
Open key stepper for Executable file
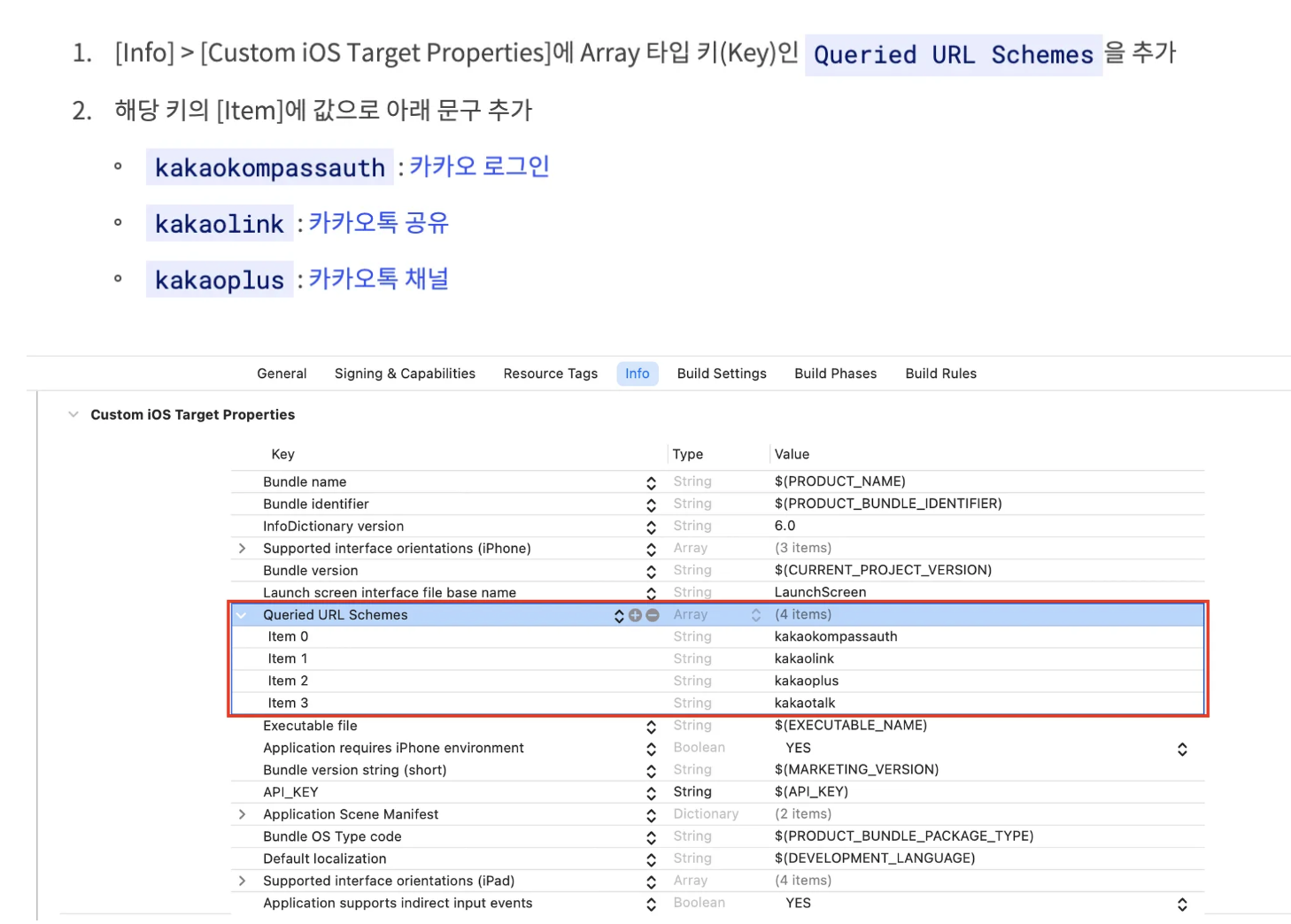click(651, 727)
